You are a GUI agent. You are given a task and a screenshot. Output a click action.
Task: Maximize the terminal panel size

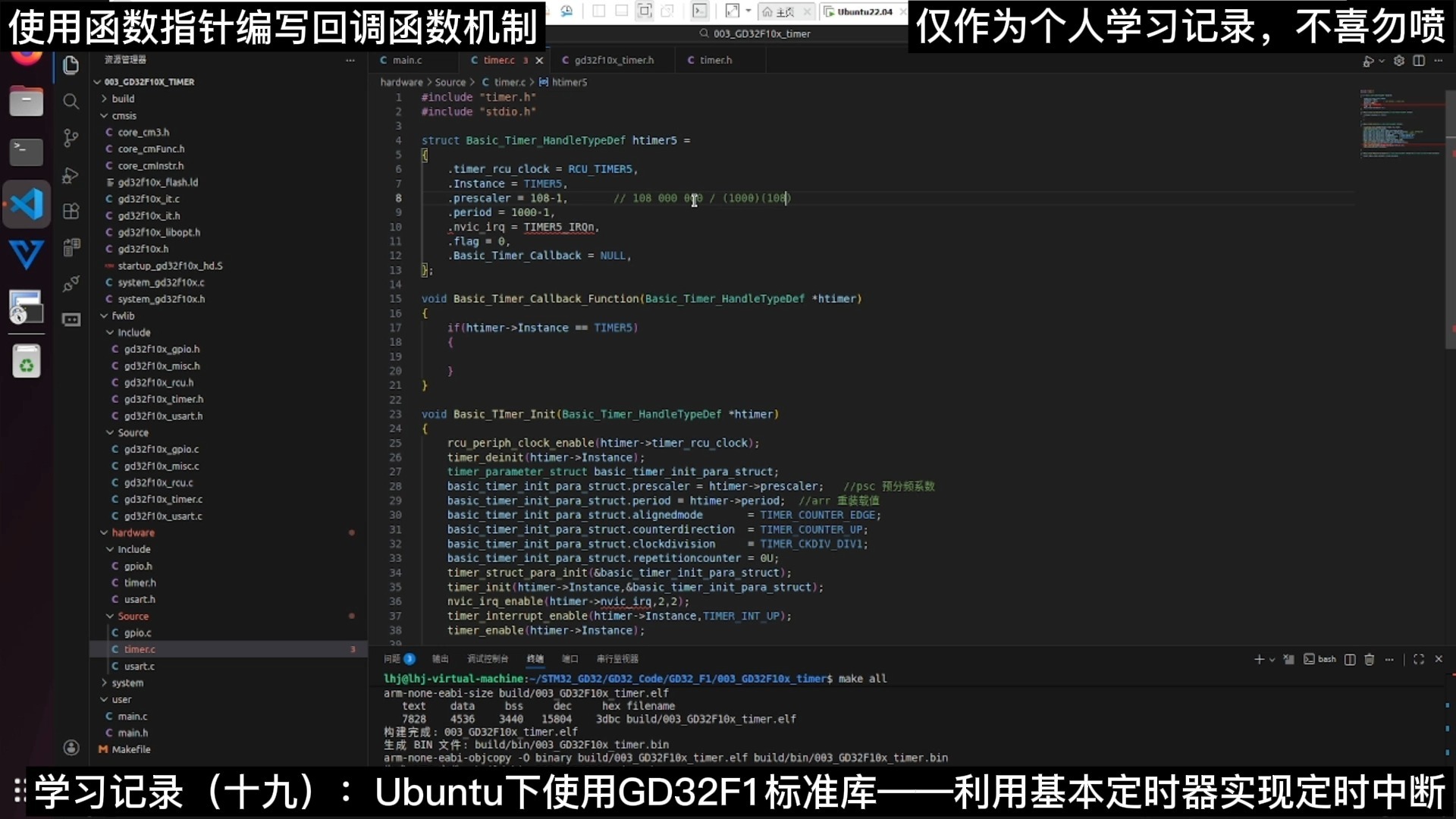pos(1419,659)
